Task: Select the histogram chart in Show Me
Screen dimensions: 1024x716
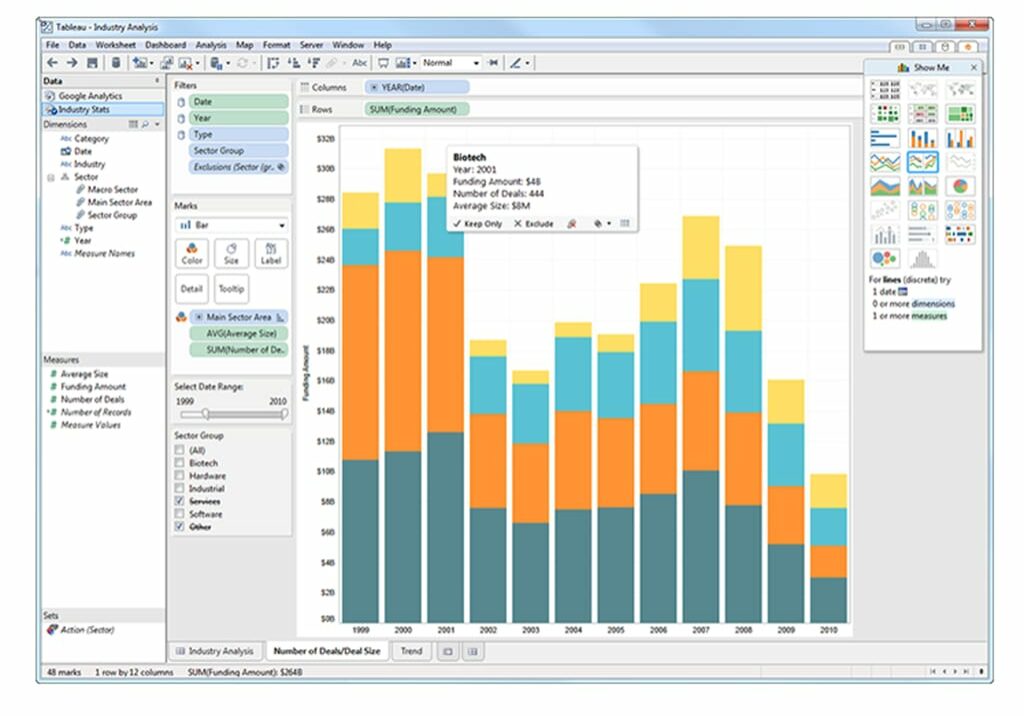Action: pos(922,259)
